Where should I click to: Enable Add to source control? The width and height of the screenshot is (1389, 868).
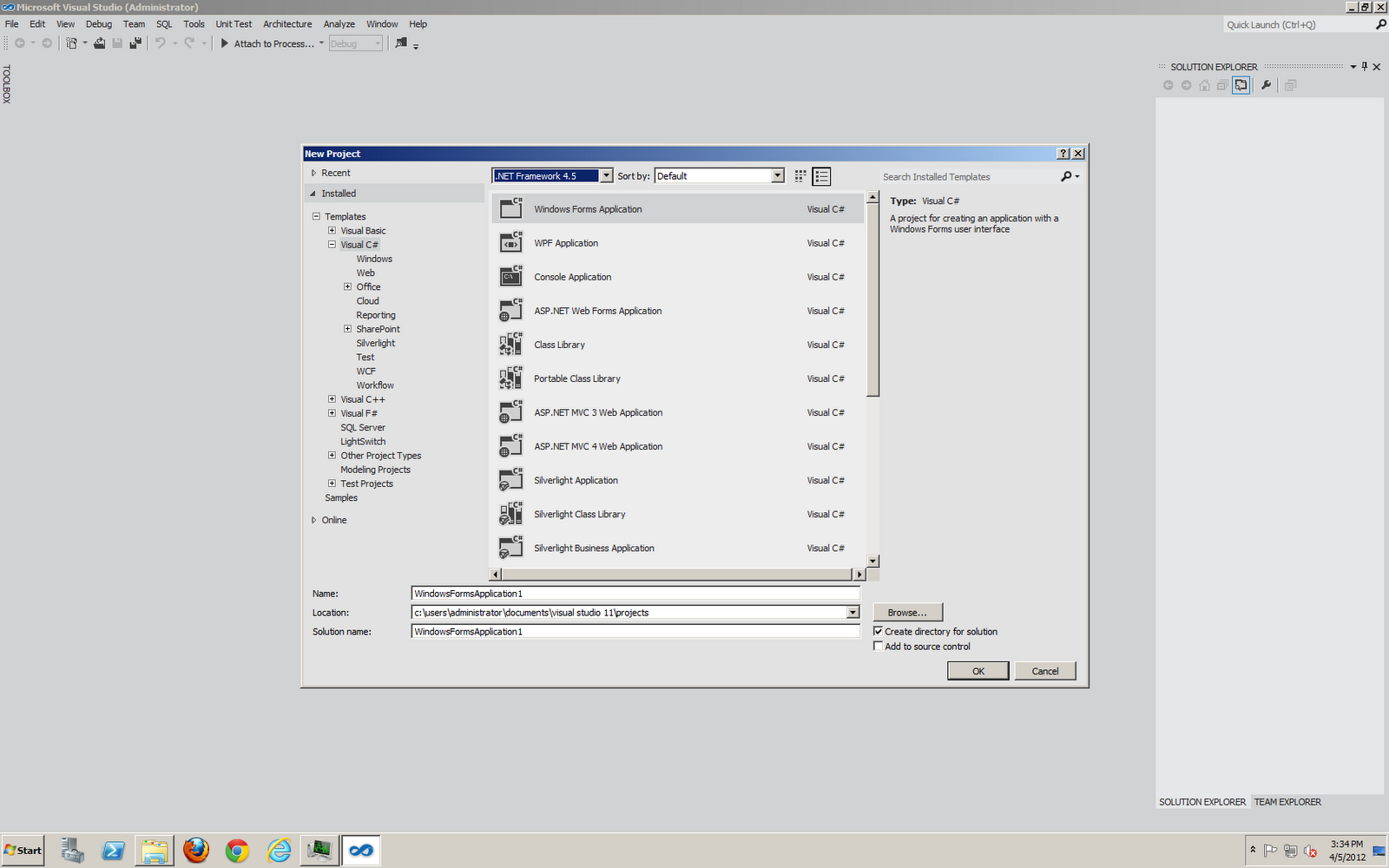pos(879,646)
